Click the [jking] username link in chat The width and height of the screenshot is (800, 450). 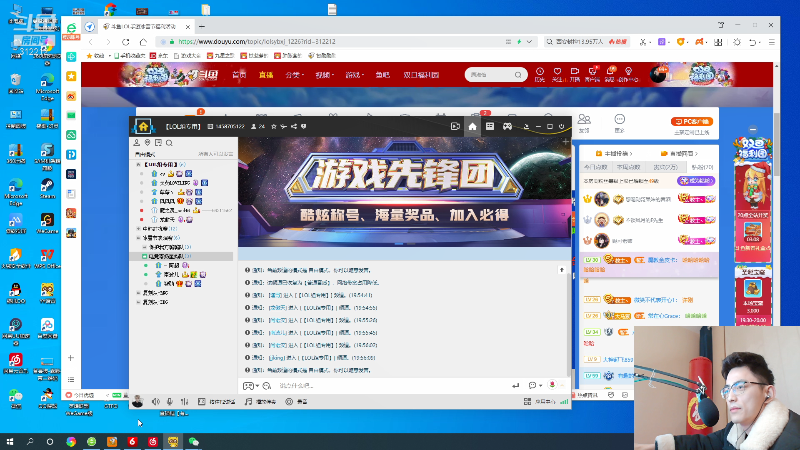point(277,358)
